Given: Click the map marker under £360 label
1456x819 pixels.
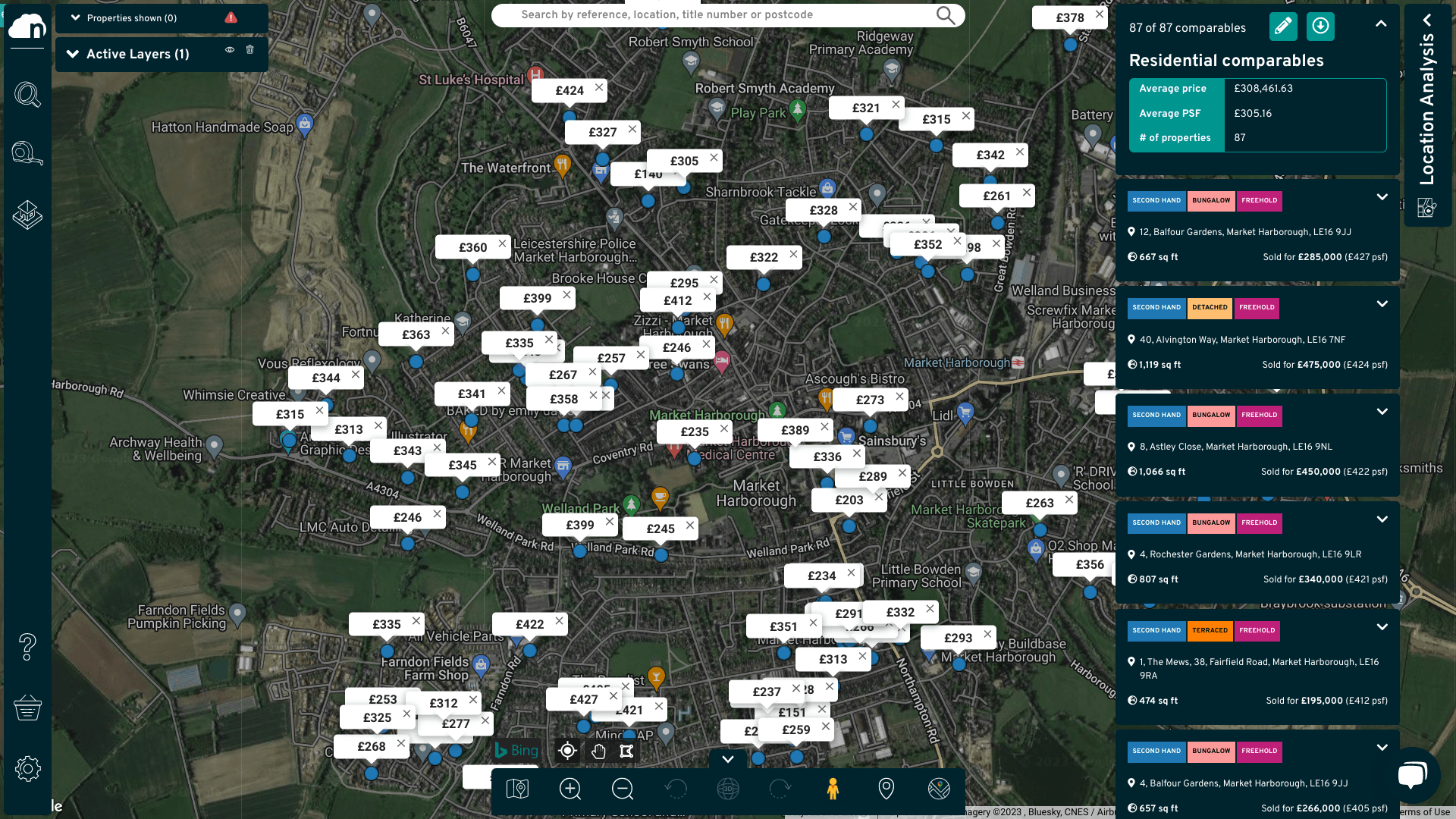Looking at the screenshot, I should click(x=472, y=275).
